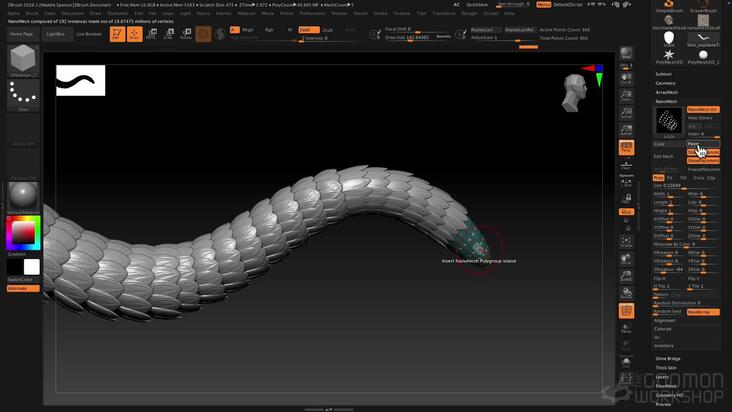Viewport: 732px width, 412px height.
Task: Click the Scroll canvas icon
Action: pyautogui.click(x=626, y=78)
